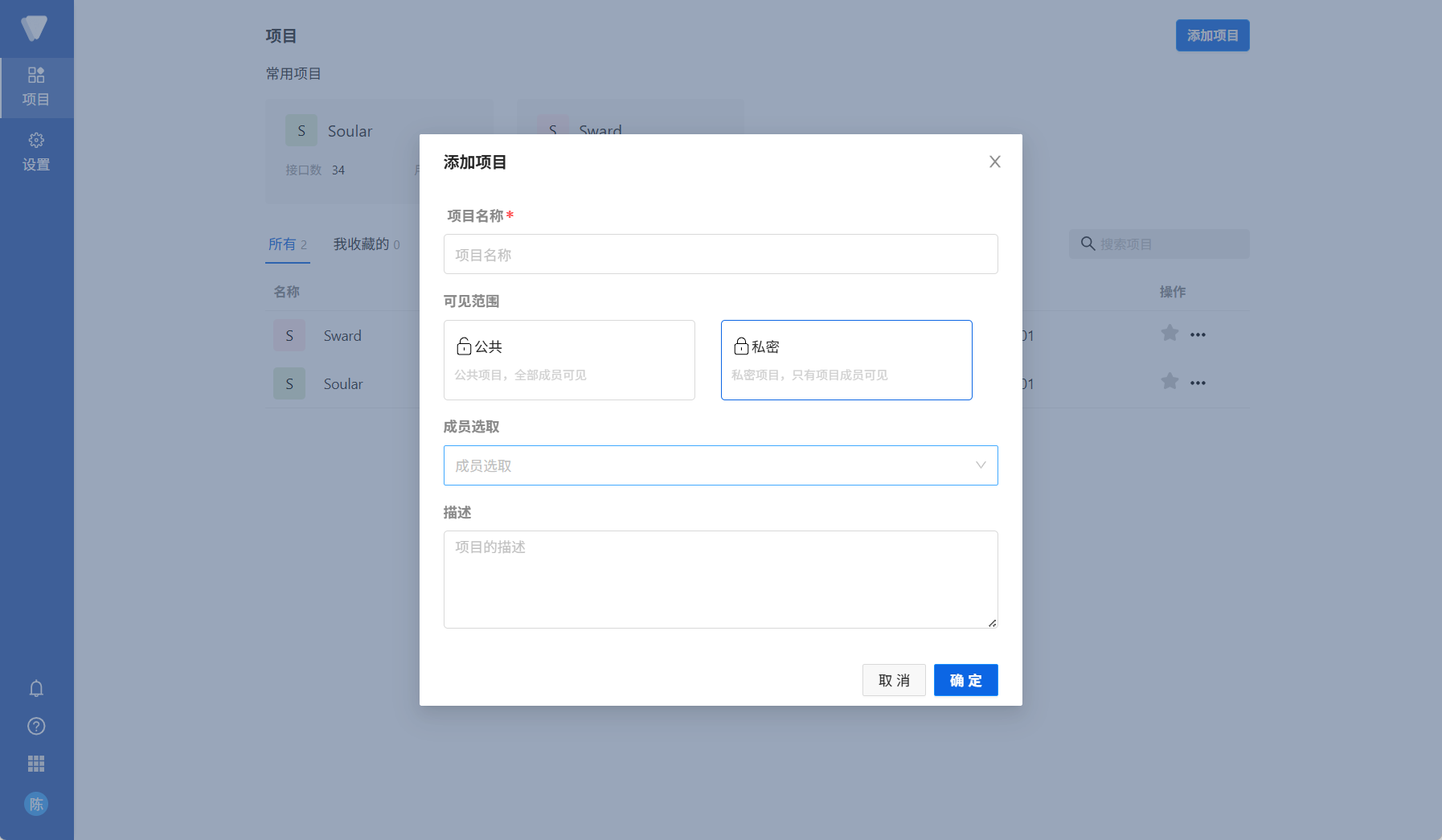Confirm with the 确定 button

click(965, 680)
